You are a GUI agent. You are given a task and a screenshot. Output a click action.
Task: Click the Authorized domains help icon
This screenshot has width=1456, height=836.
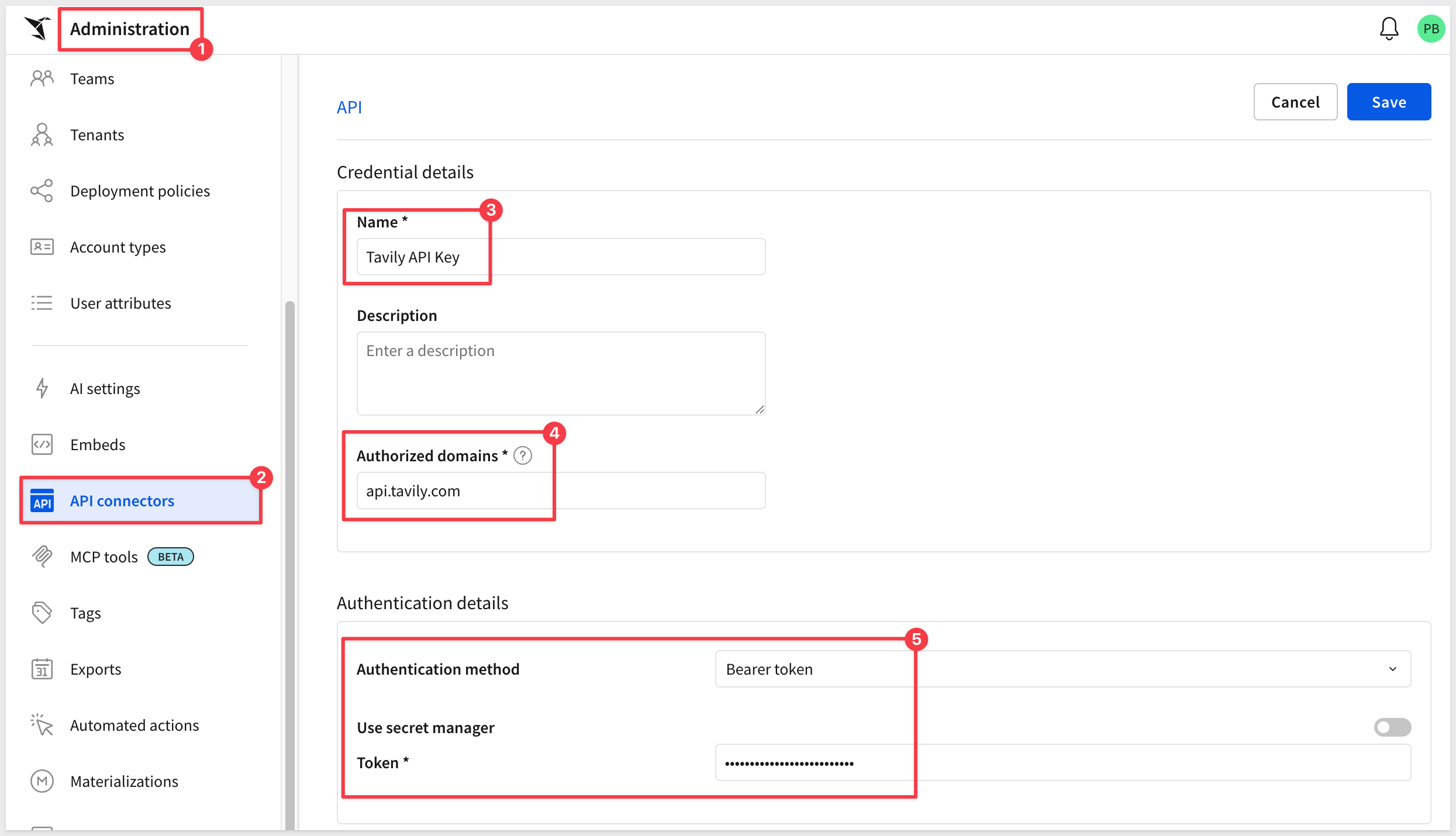pos(523,455)
